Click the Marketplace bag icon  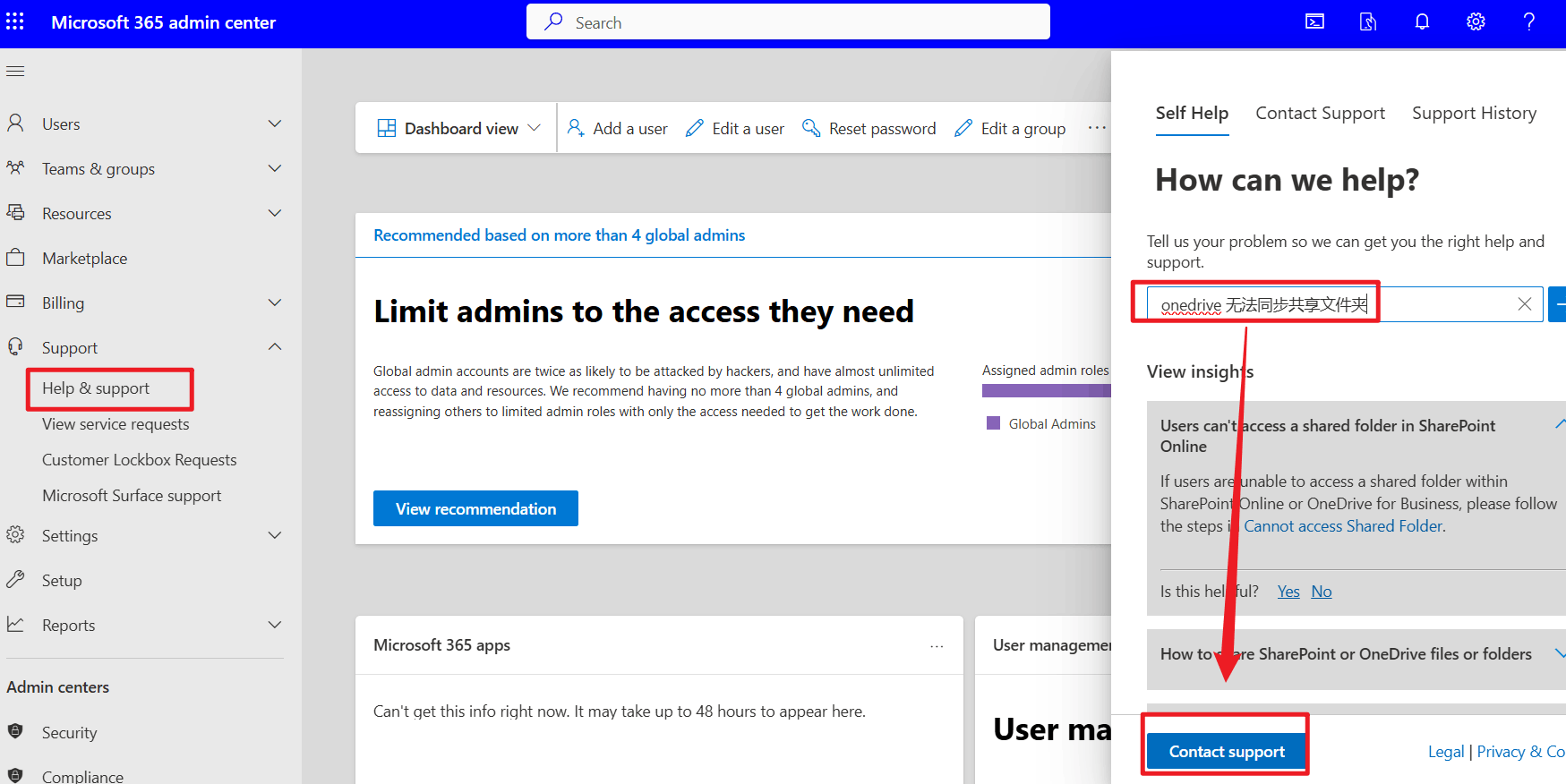[x=15, y=258]
